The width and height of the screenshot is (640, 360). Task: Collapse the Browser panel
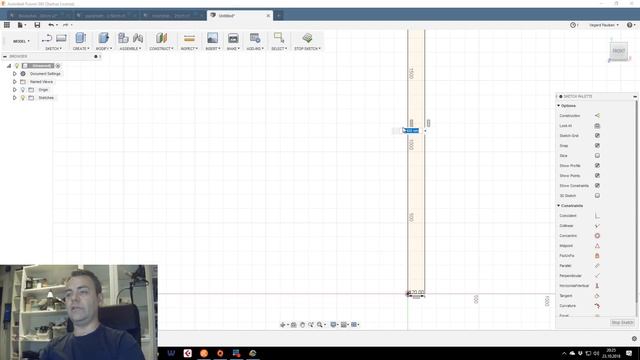point(5,56)
